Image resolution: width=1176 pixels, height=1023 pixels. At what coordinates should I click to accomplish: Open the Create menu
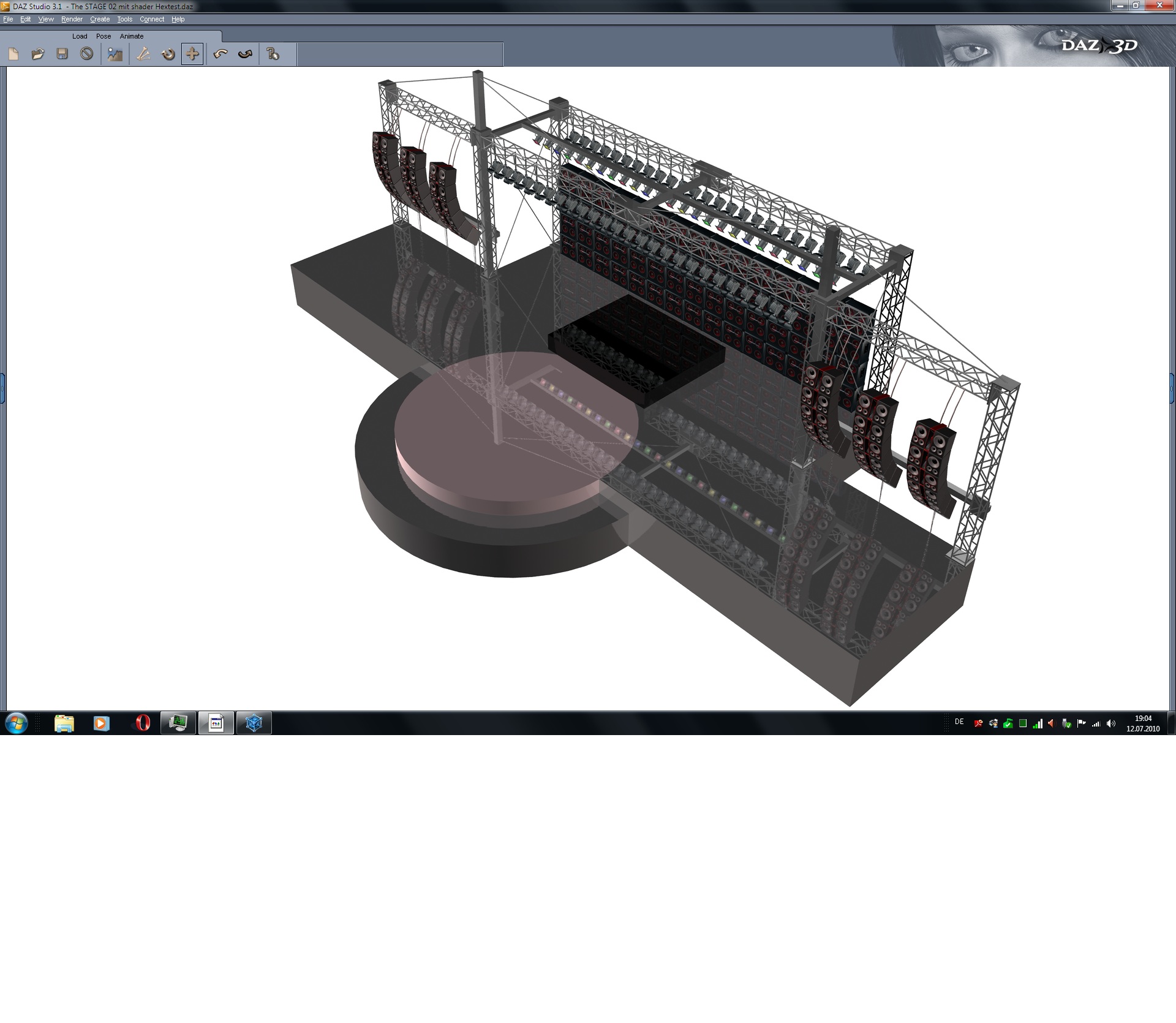100,20
